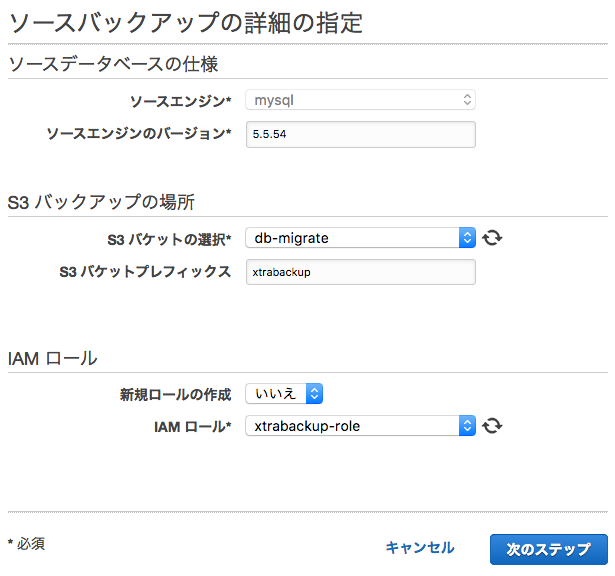Refresh the IAM role list
Image resolution: width=615 pixels, height=576 pixels.
pos(492,426)
